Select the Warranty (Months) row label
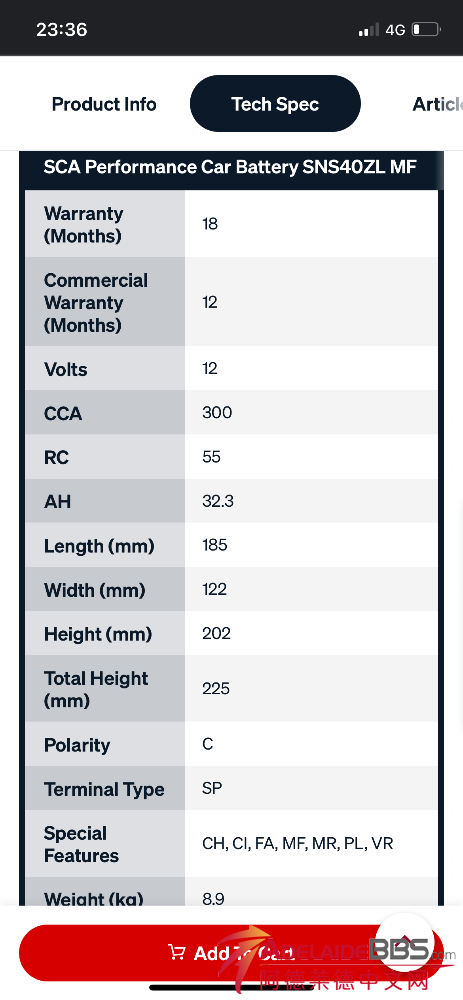 tap(84, 224)
